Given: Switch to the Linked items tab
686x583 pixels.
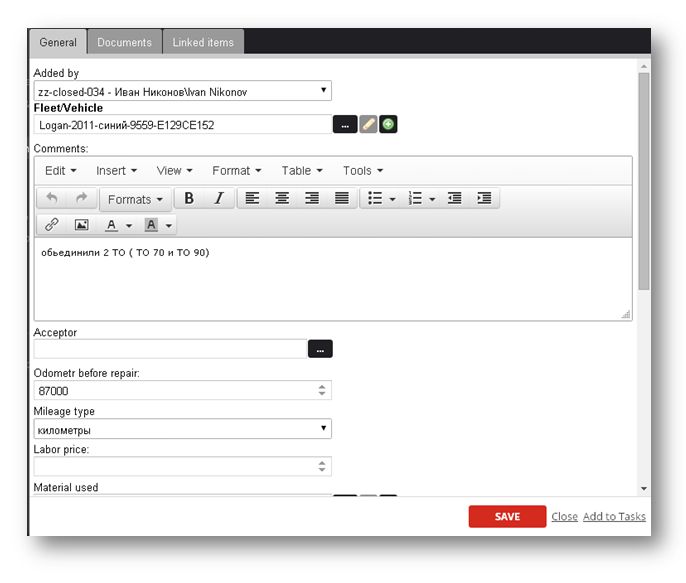Looking at the screenshot, I should 203,42.
